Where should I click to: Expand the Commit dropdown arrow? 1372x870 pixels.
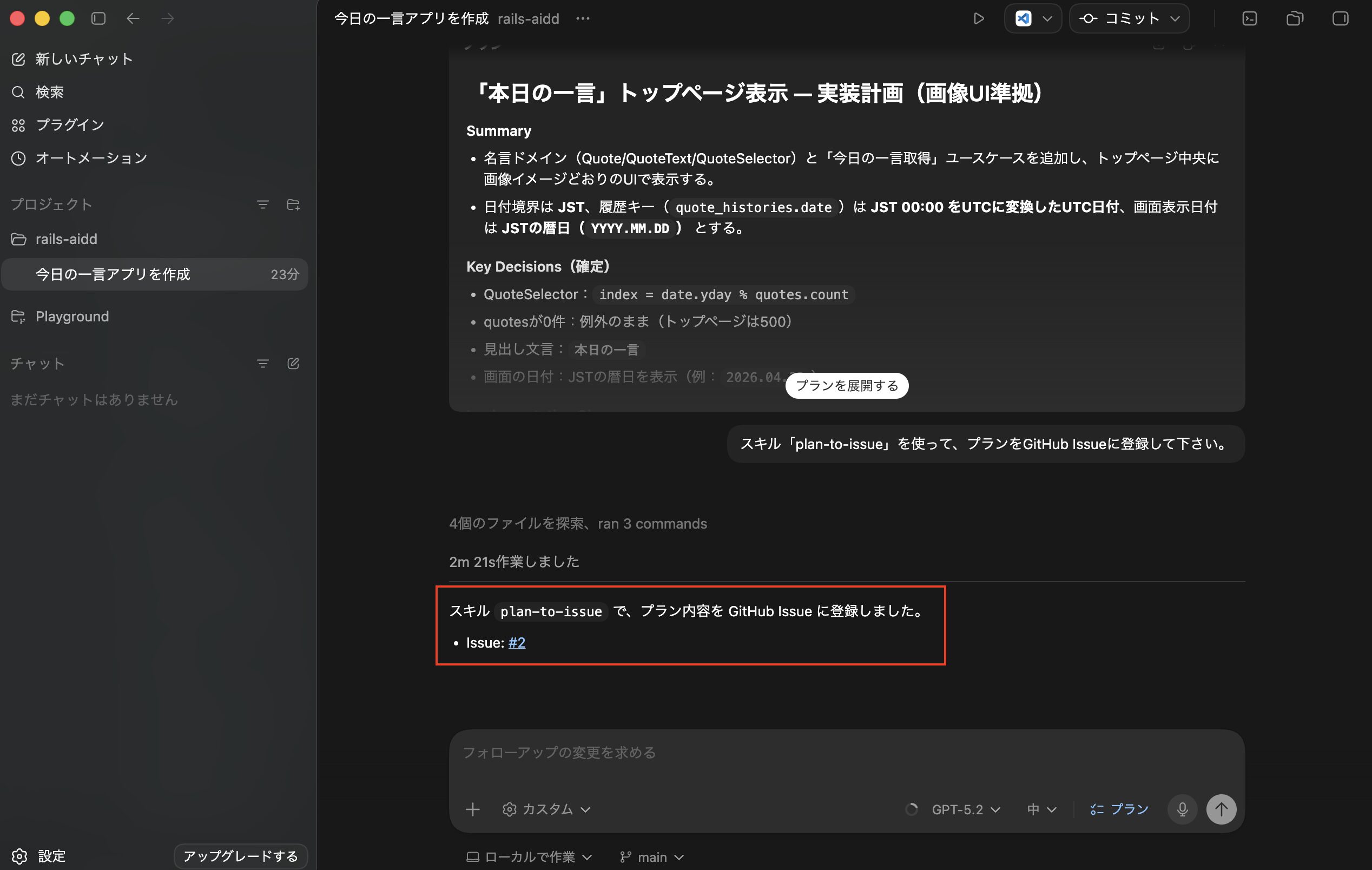point(1175,18)
